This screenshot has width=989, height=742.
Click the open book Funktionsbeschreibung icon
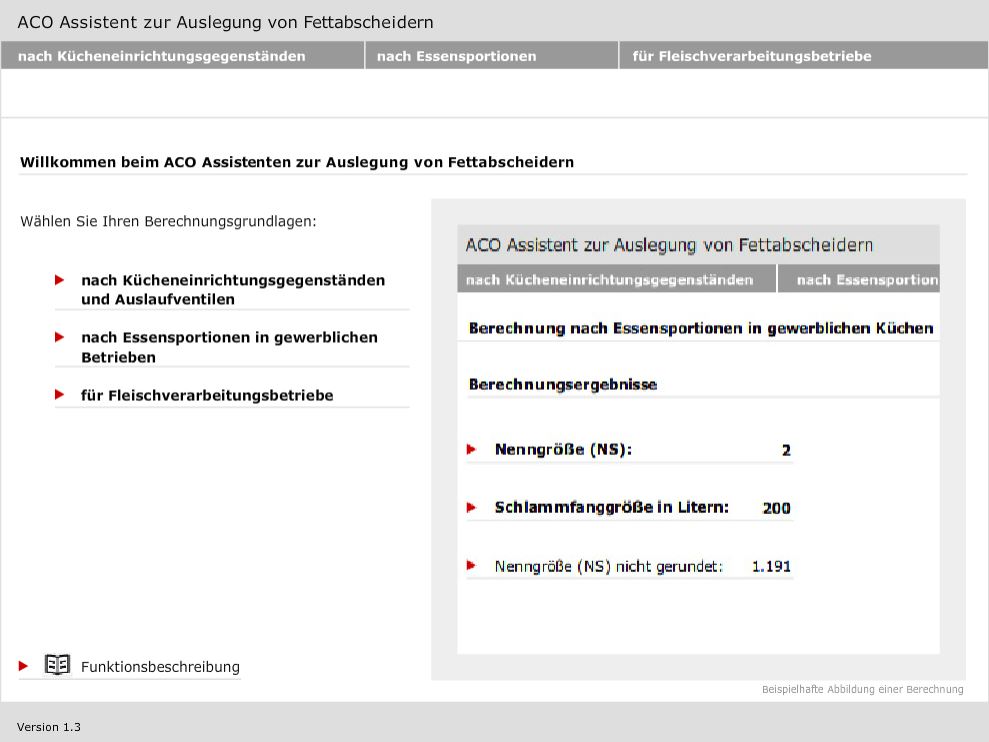click(57, 664)
